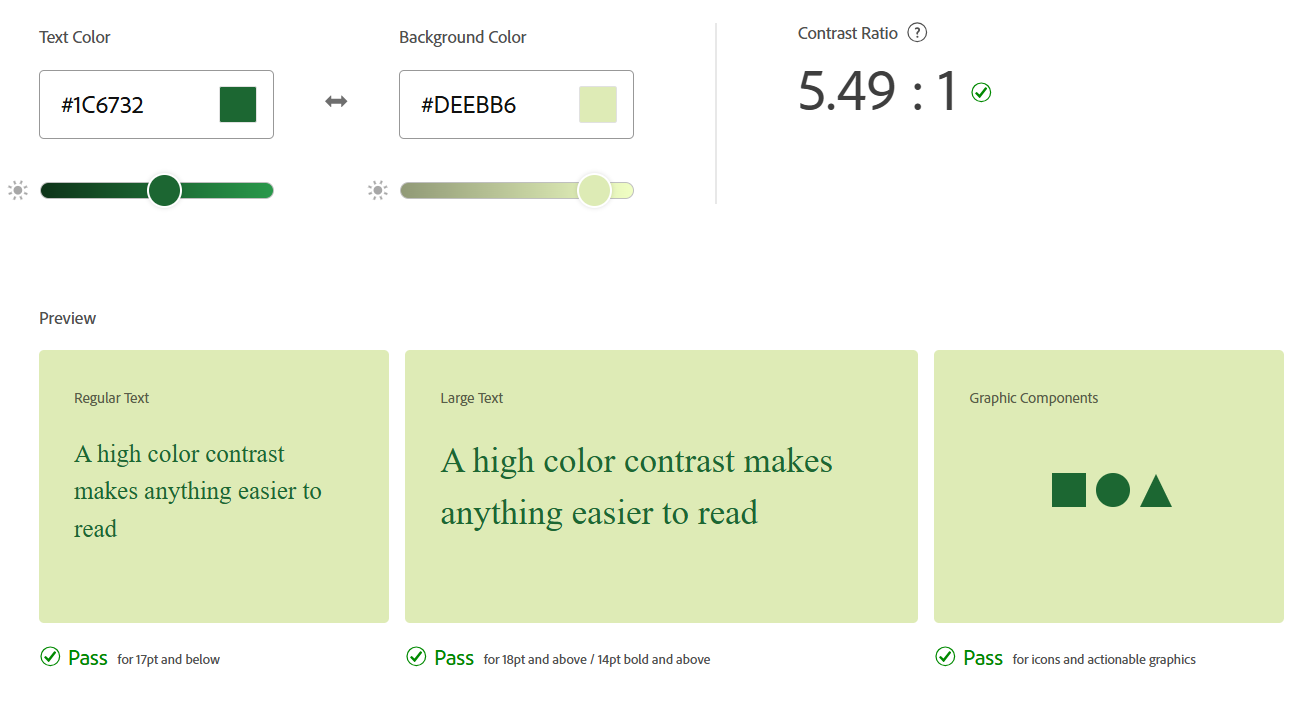The image size is (1316, 714).
Task: Click the triangle shape in Graphic Components
Action: pos(1156,492)
